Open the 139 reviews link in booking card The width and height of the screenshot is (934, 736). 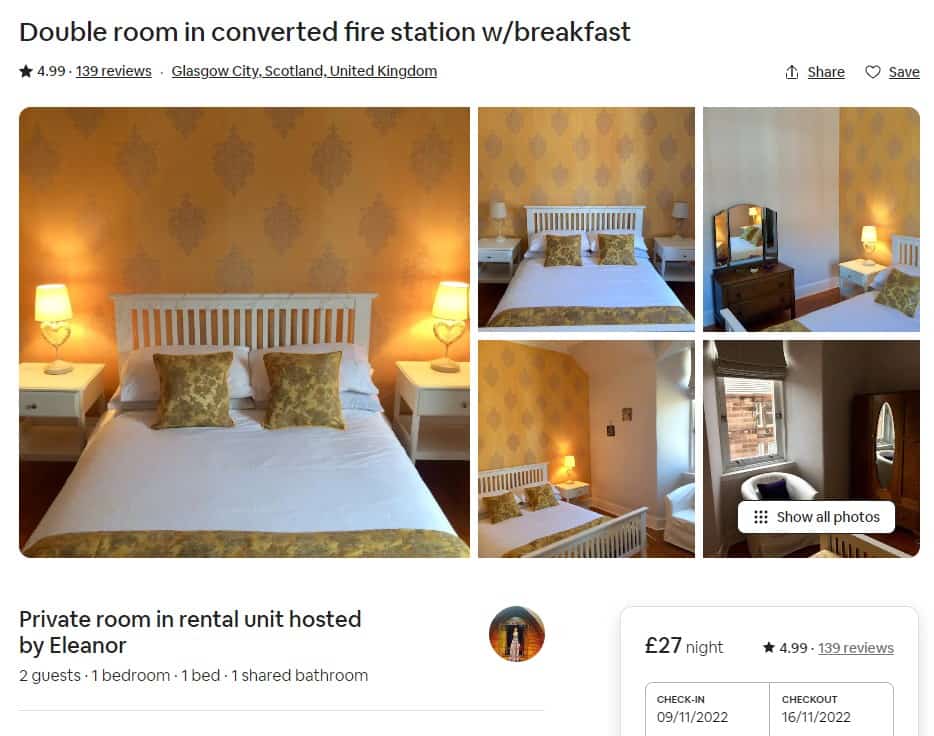(855, 648)
